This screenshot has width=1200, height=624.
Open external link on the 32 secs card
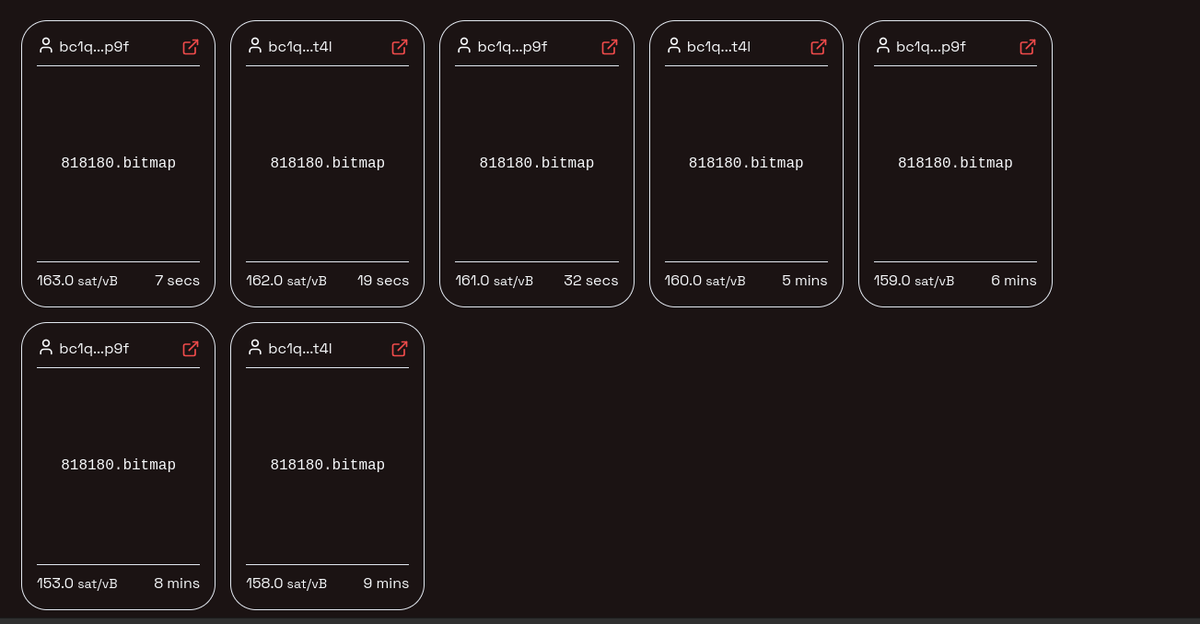click(609, 47)
